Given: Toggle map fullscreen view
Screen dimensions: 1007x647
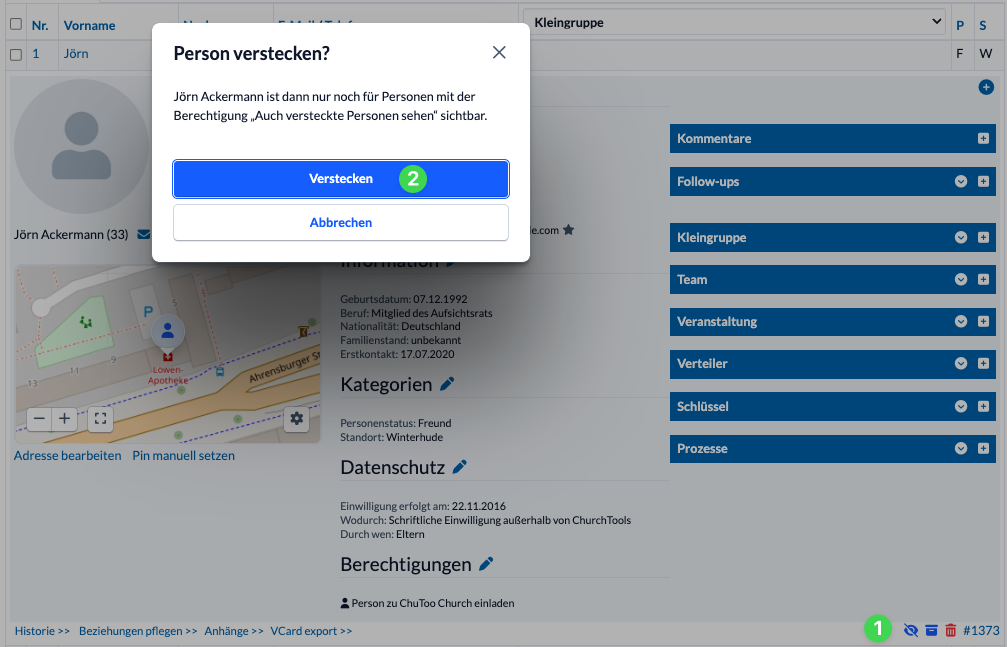Looking at the screenshot, I should [100, 419].
